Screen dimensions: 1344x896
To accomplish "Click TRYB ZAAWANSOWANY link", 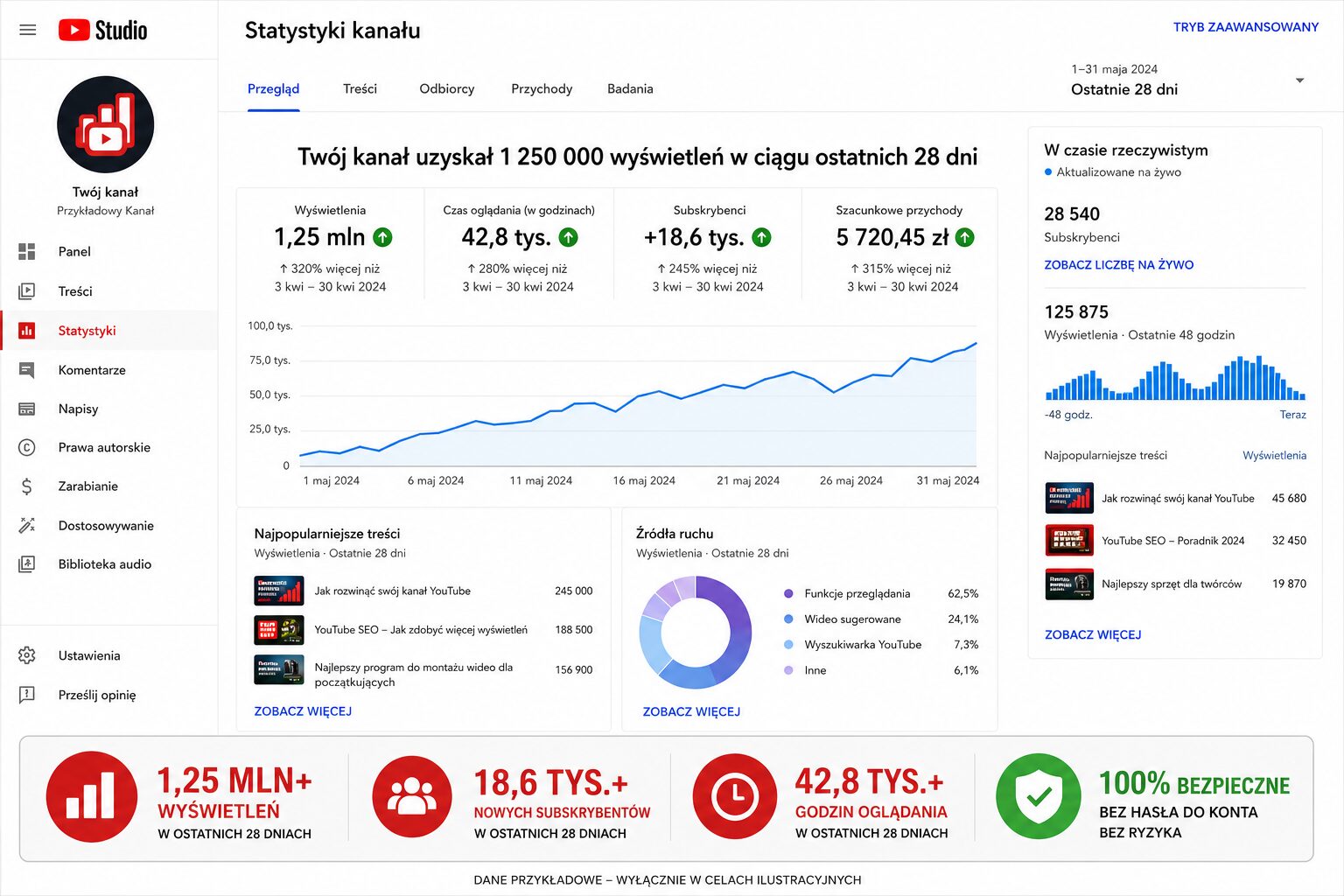I will 1245,27.
